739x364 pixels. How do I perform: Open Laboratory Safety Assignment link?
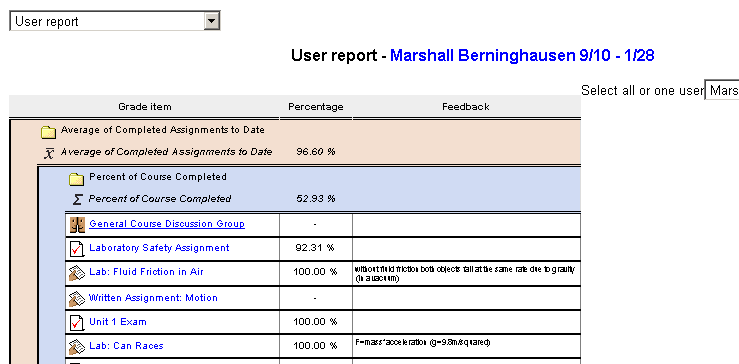click(159, 248)
